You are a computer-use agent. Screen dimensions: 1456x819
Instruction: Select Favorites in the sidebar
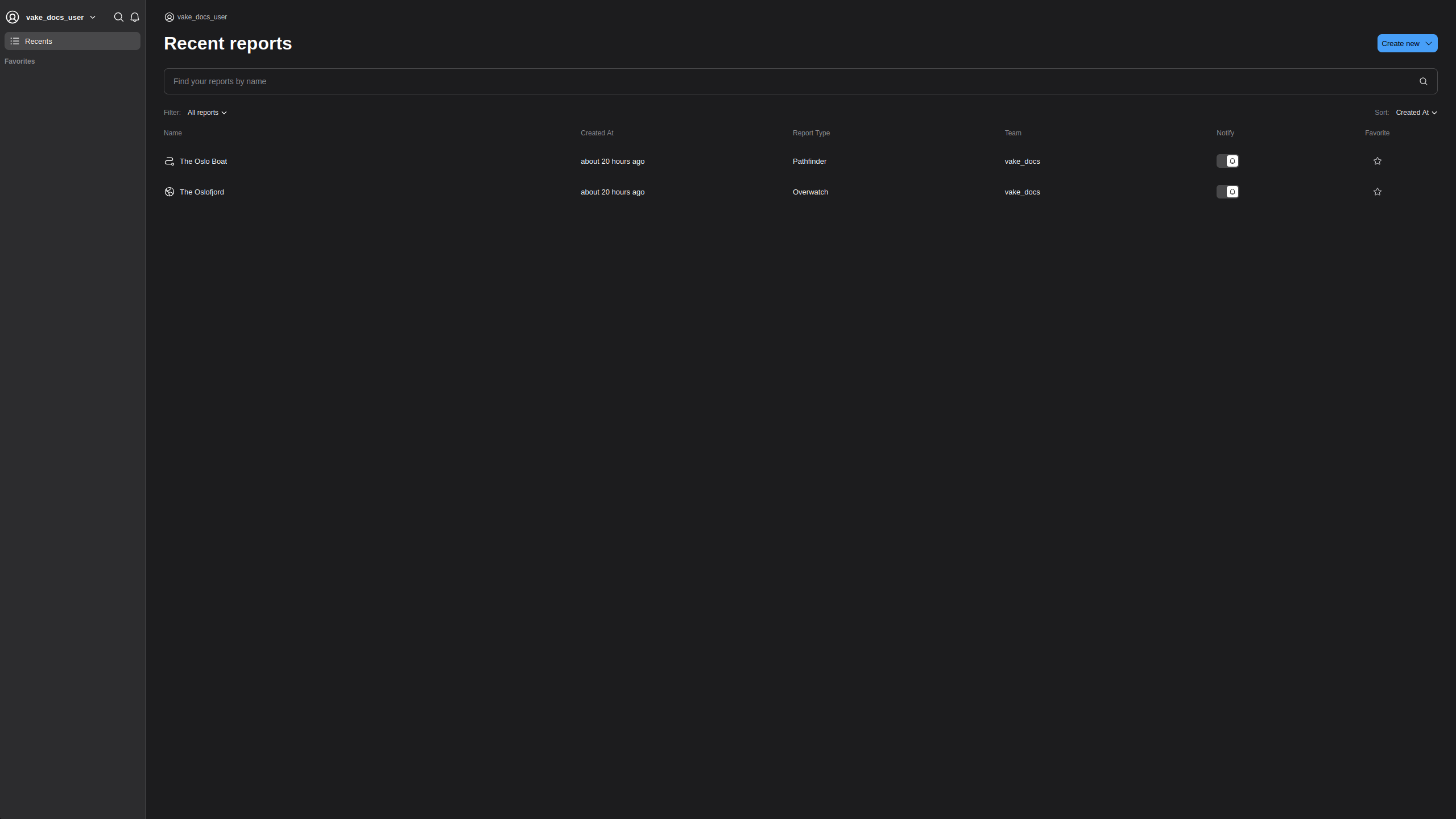coord(19,61)
